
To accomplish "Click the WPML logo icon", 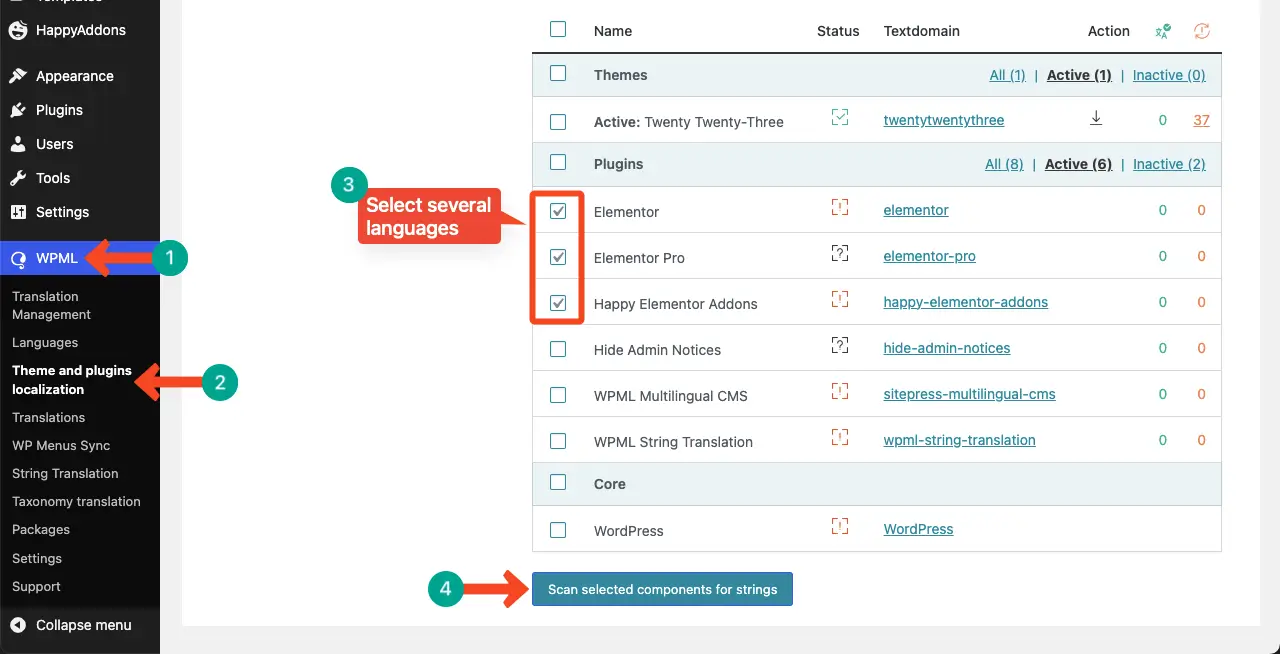I will (18, 258).
